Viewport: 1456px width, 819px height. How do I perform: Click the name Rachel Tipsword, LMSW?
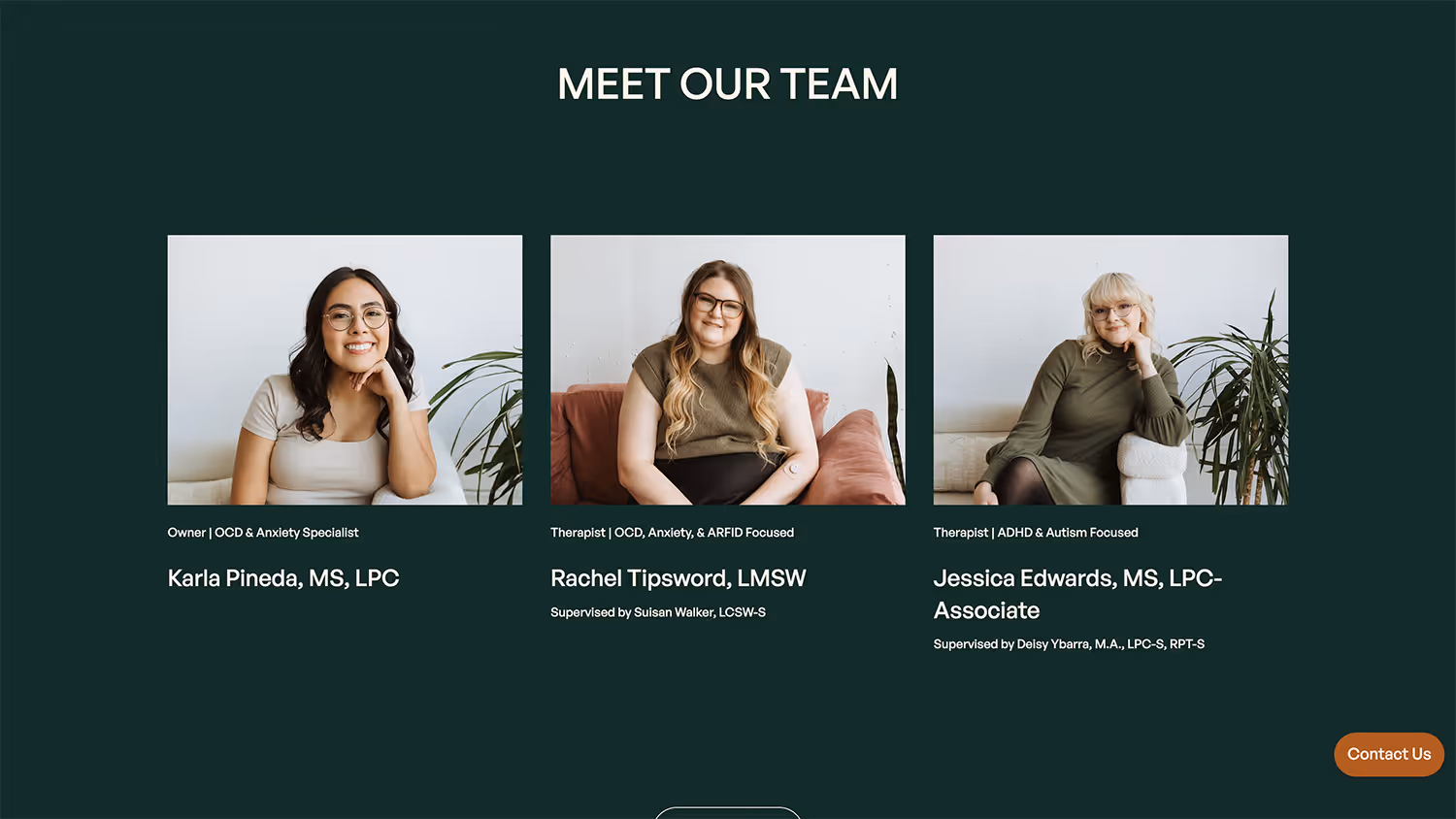click(678, 578)
